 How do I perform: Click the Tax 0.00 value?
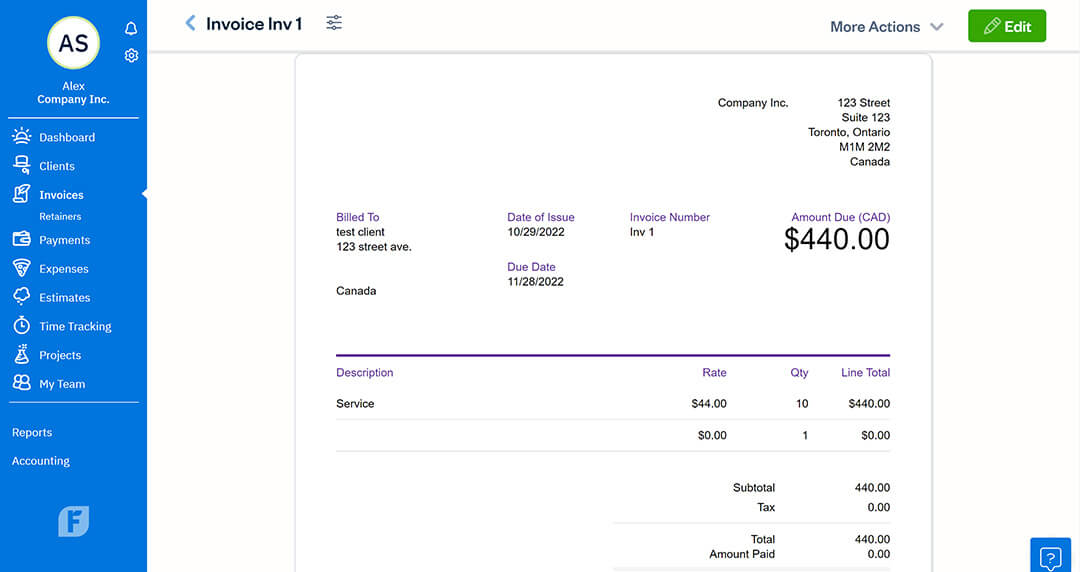[x=879, y=508]
